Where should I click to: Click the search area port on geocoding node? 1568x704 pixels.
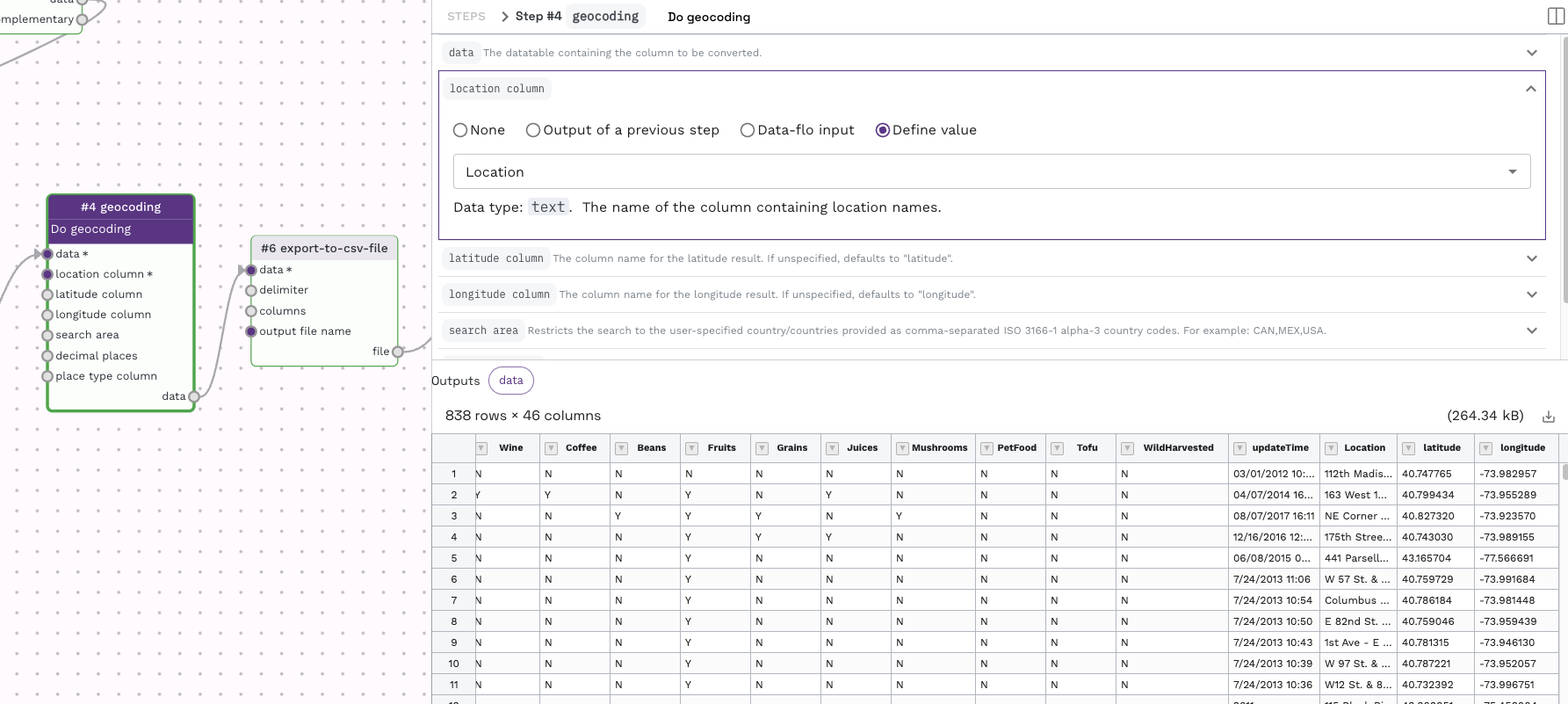pyautogui.click(x=47, y=335)
